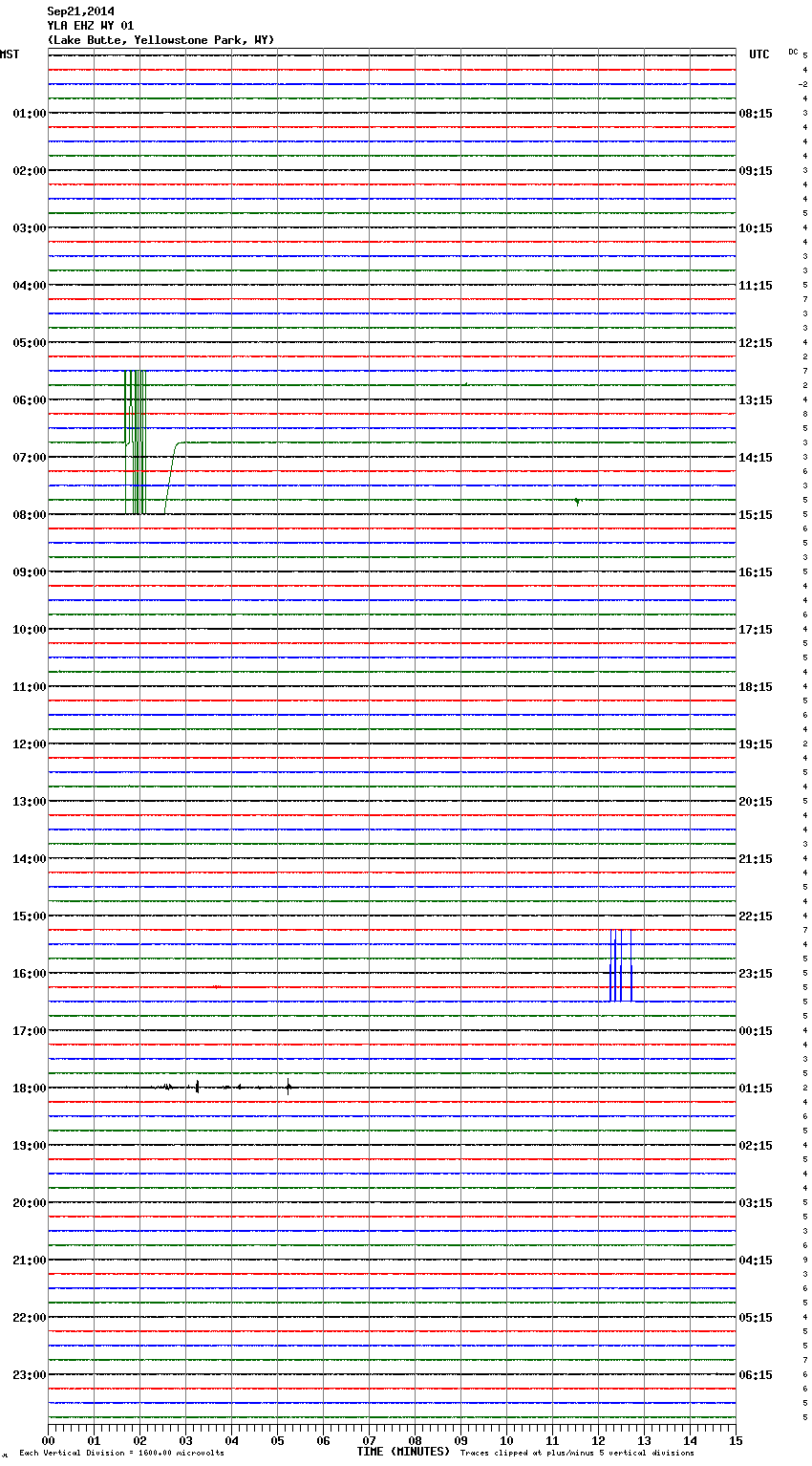Click the 01:15 UTC time label
This screenshot has height=1466, width=812.
coord(756,1089)
